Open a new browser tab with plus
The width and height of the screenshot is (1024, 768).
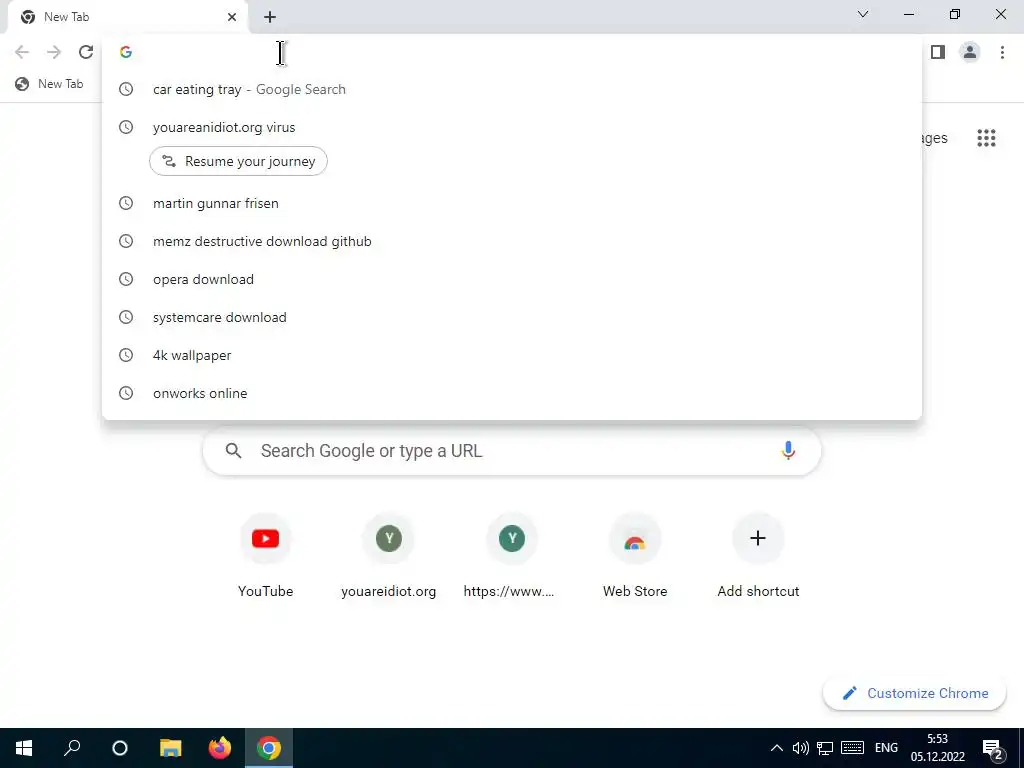point(270,17)
